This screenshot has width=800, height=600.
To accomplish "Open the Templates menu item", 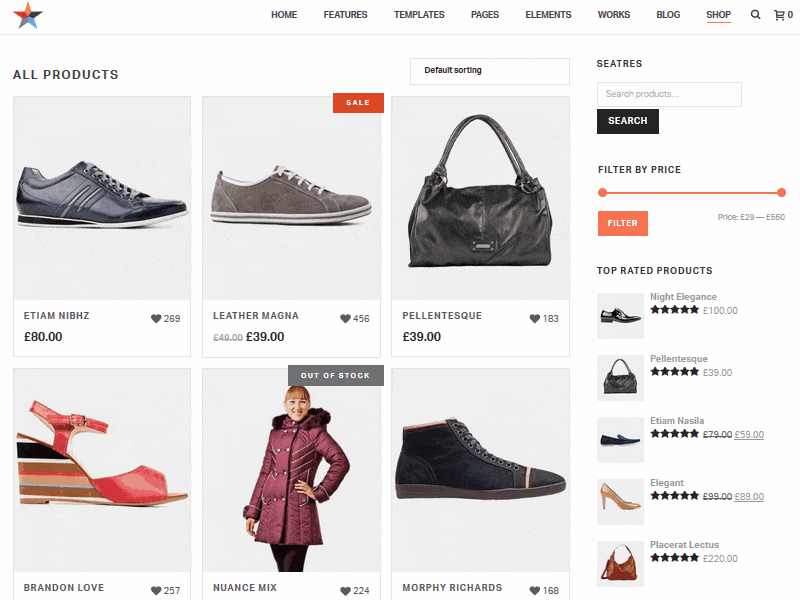I will pos(419,15).
